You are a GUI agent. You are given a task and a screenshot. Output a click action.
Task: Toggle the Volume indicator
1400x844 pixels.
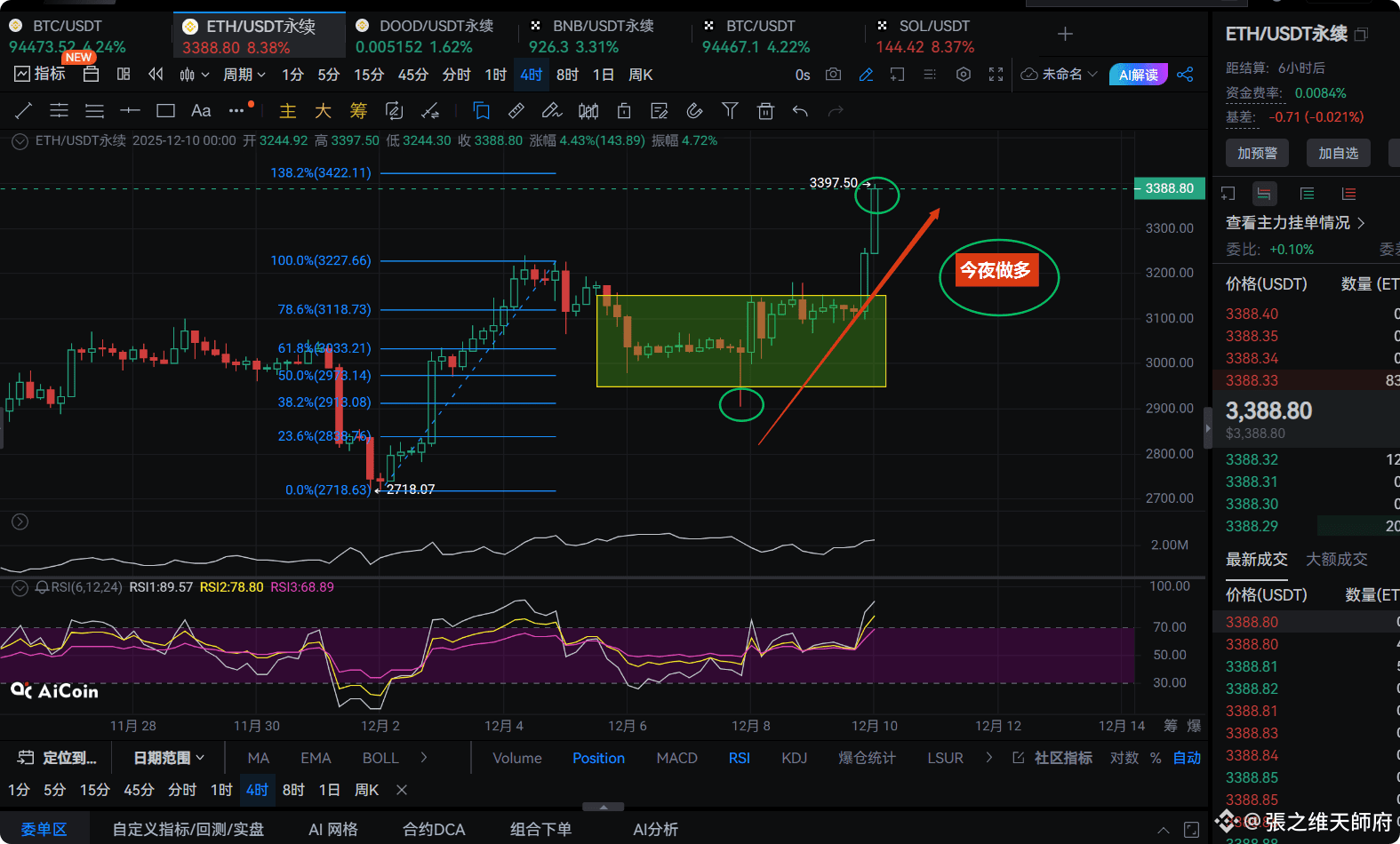coord(517,758)
